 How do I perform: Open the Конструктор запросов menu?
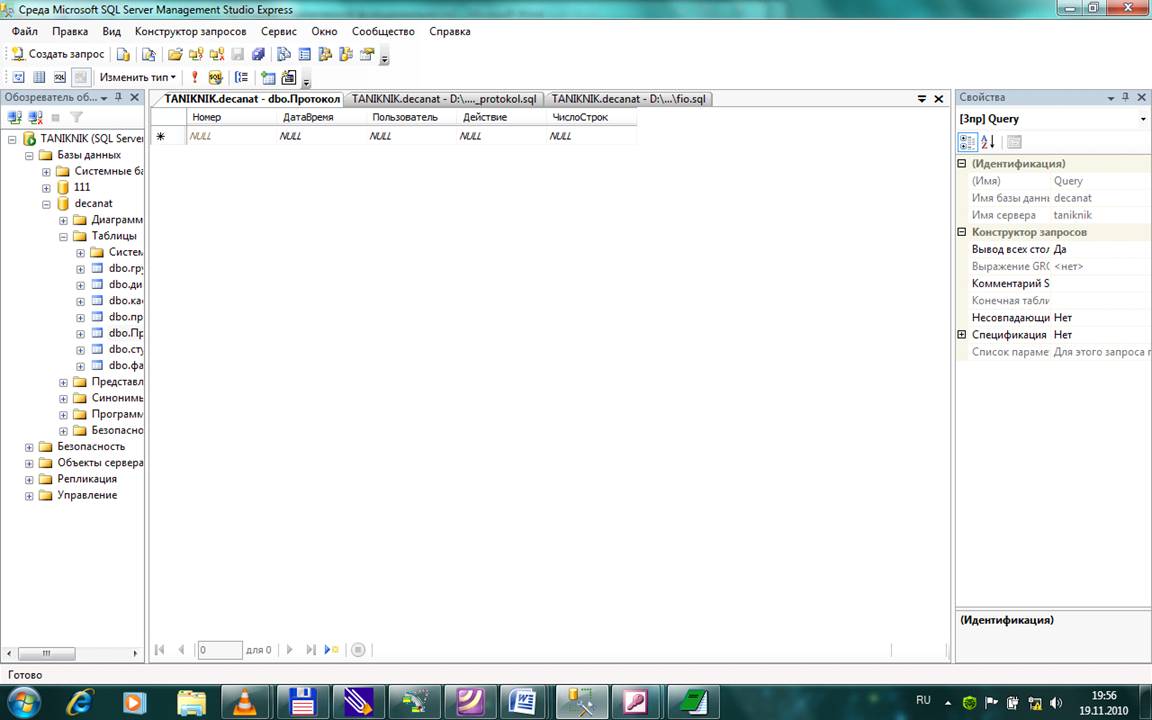190,31
